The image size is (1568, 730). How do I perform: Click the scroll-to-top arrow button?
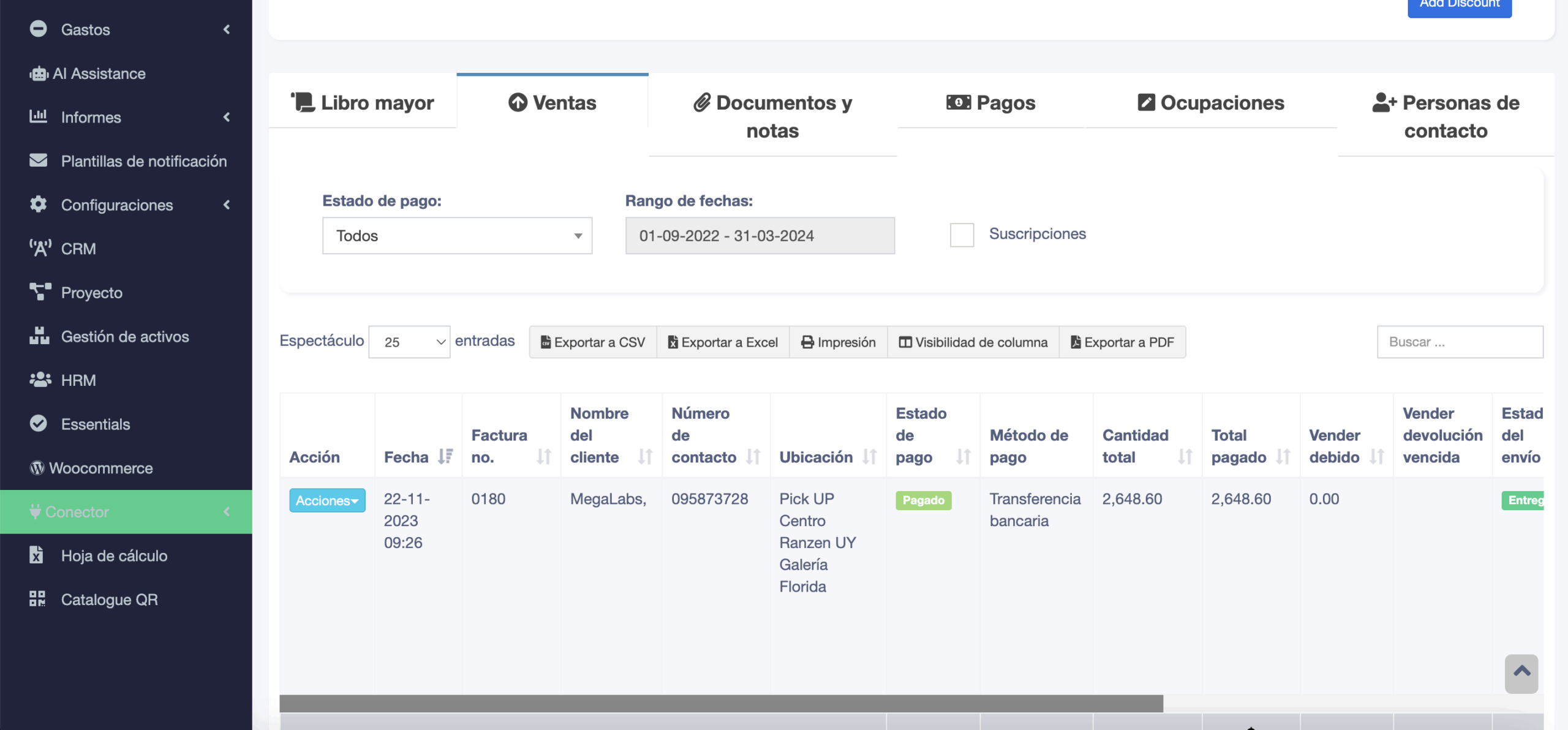1521,673
